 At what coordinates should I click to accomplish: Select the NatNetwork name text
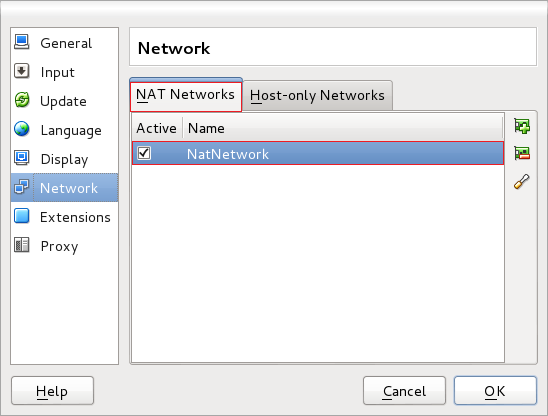point(228,154)
